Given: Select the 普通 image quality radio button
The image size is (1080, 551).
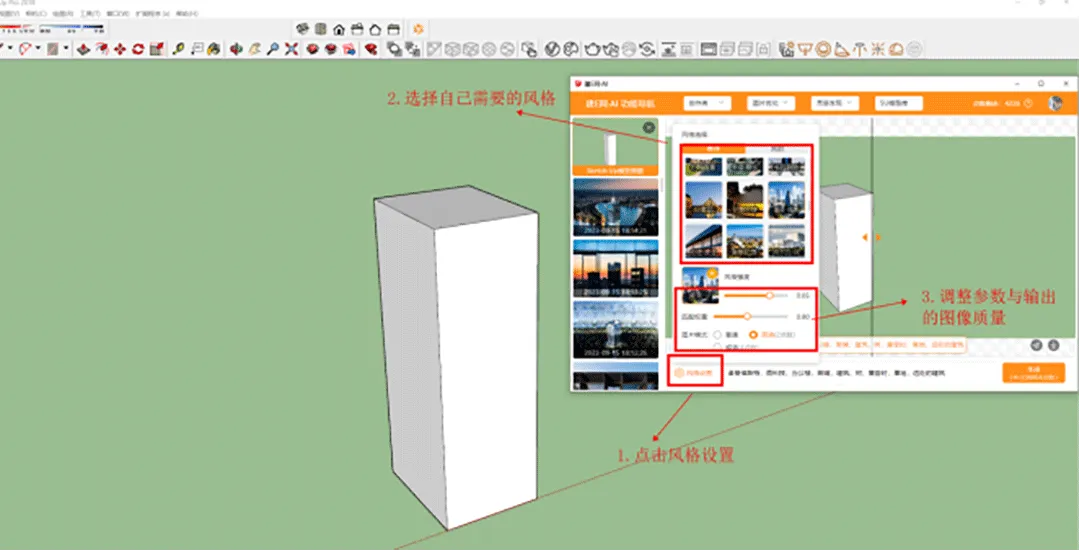Looking at the screenshot, I should tap(717, 335).
